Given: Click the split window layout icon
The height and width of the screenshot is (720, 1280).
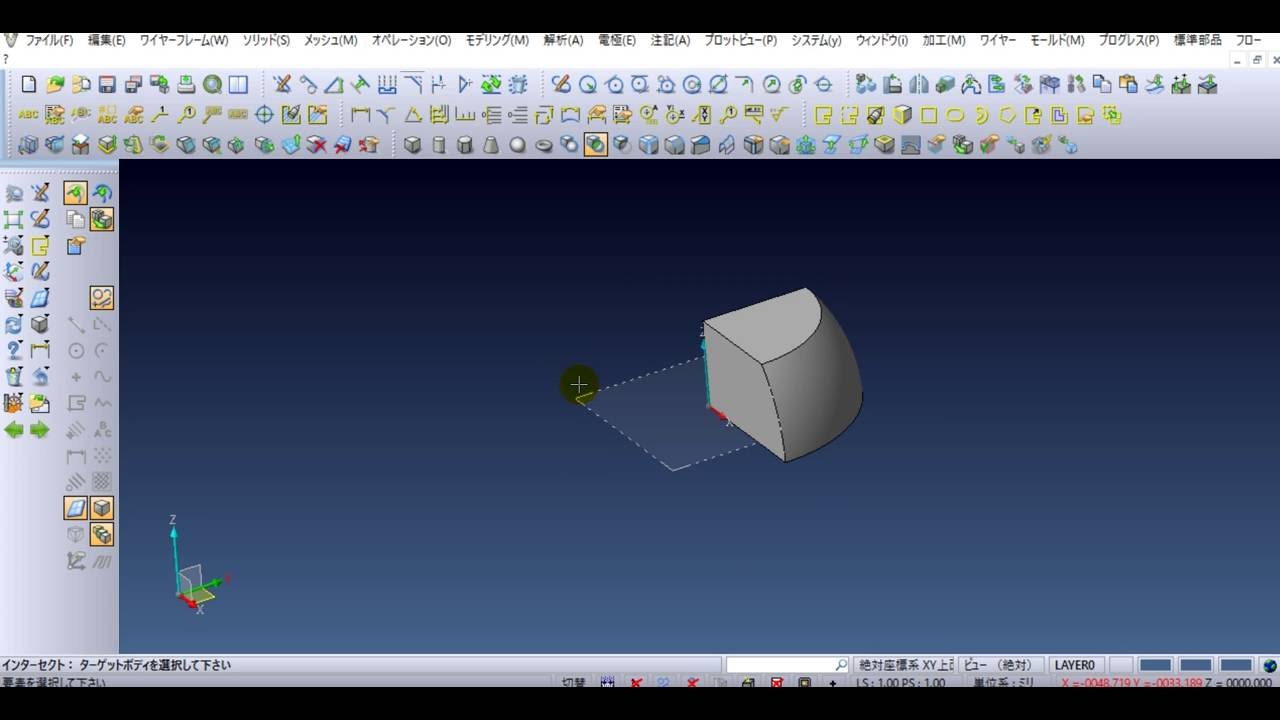Looking at the screenshot, I should click(x=238, y=85).
